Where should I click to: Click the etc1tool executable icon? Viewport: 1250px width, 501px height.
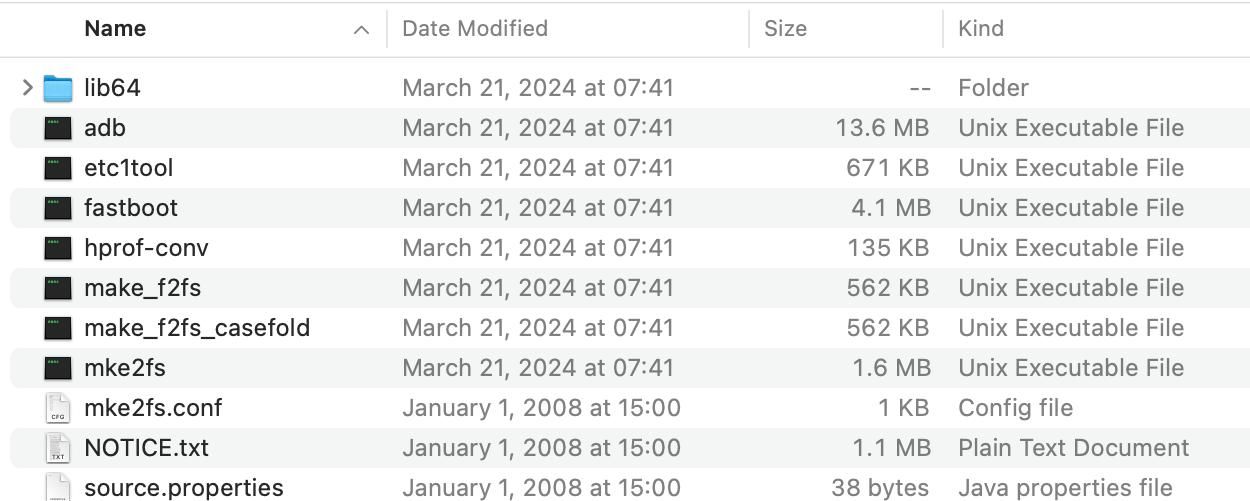click(x=58, y=168)
